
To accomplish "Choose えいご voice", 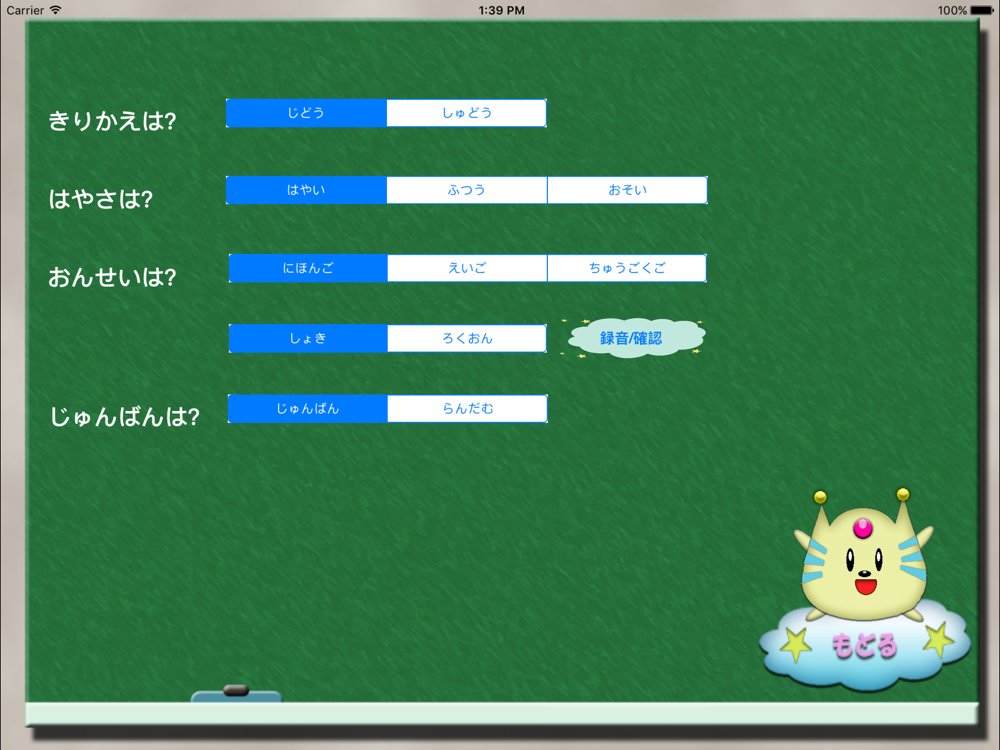I will pyautogui.click(x=467, y=268).
